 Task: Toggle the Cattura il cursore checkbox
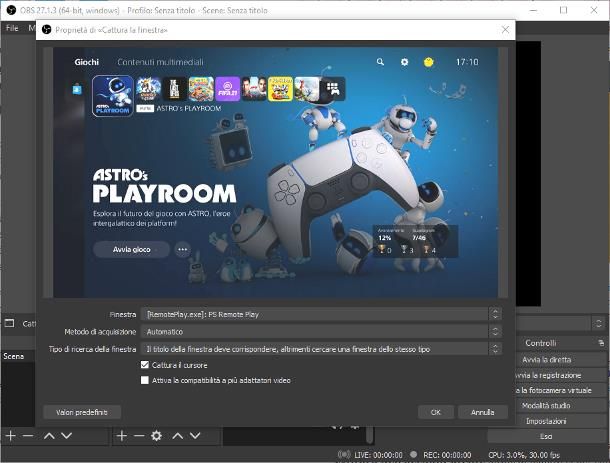(145, 365)
